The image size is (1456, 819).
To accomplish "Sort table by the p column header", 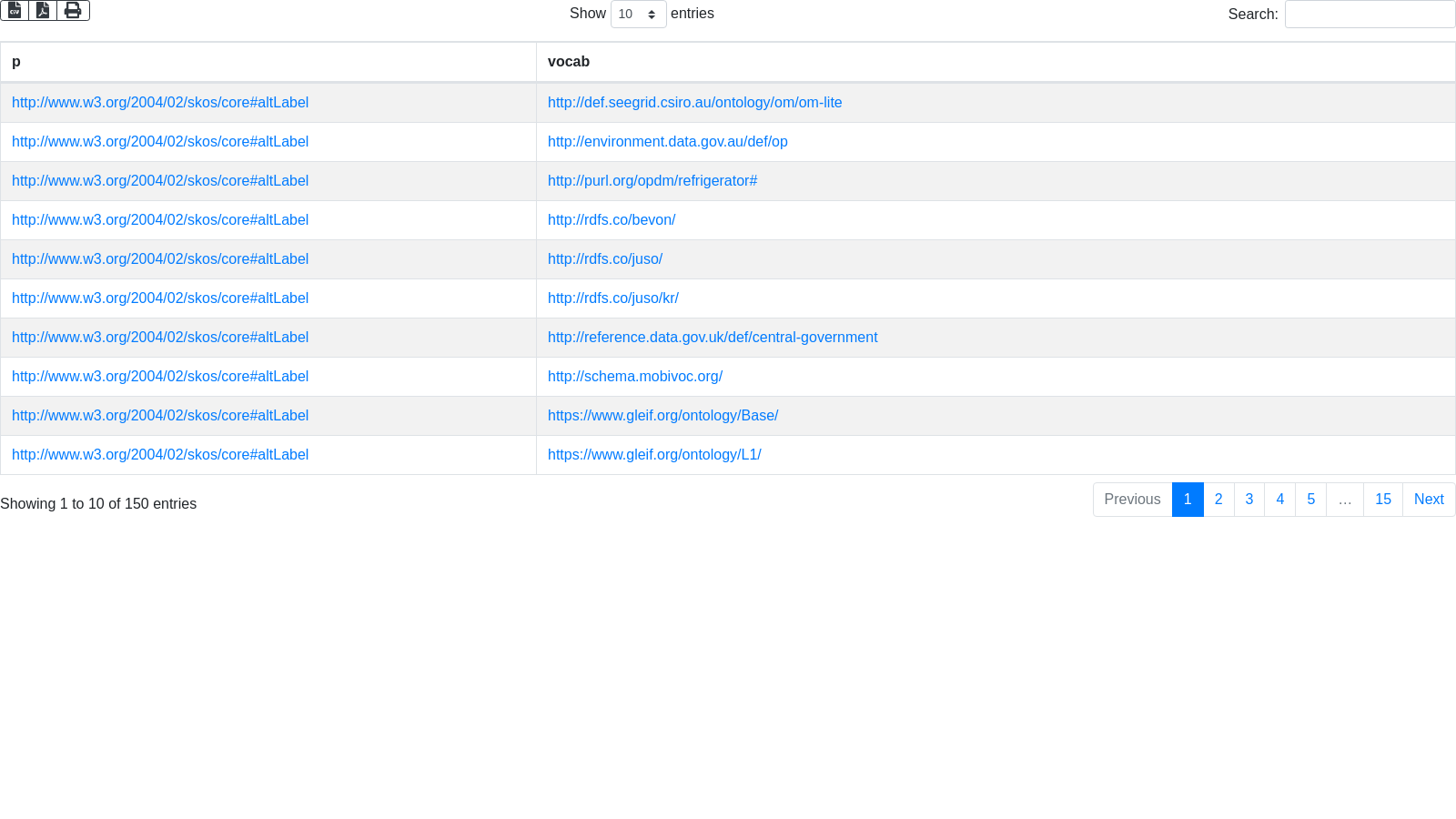I will click(16, 62).
